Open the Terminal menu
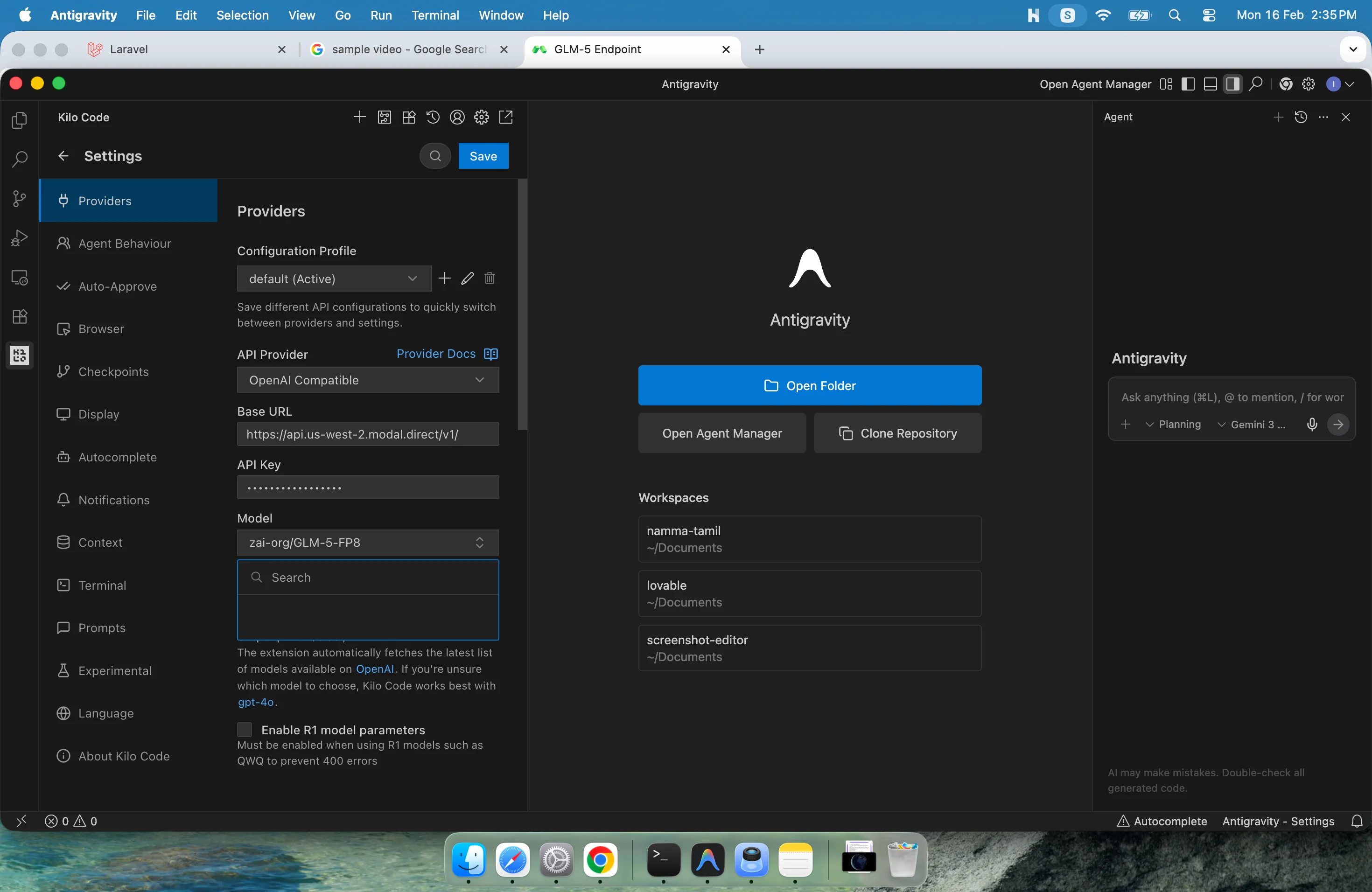Image resolution: width=1372 pixels, height=892 pixels. (435, 15)
